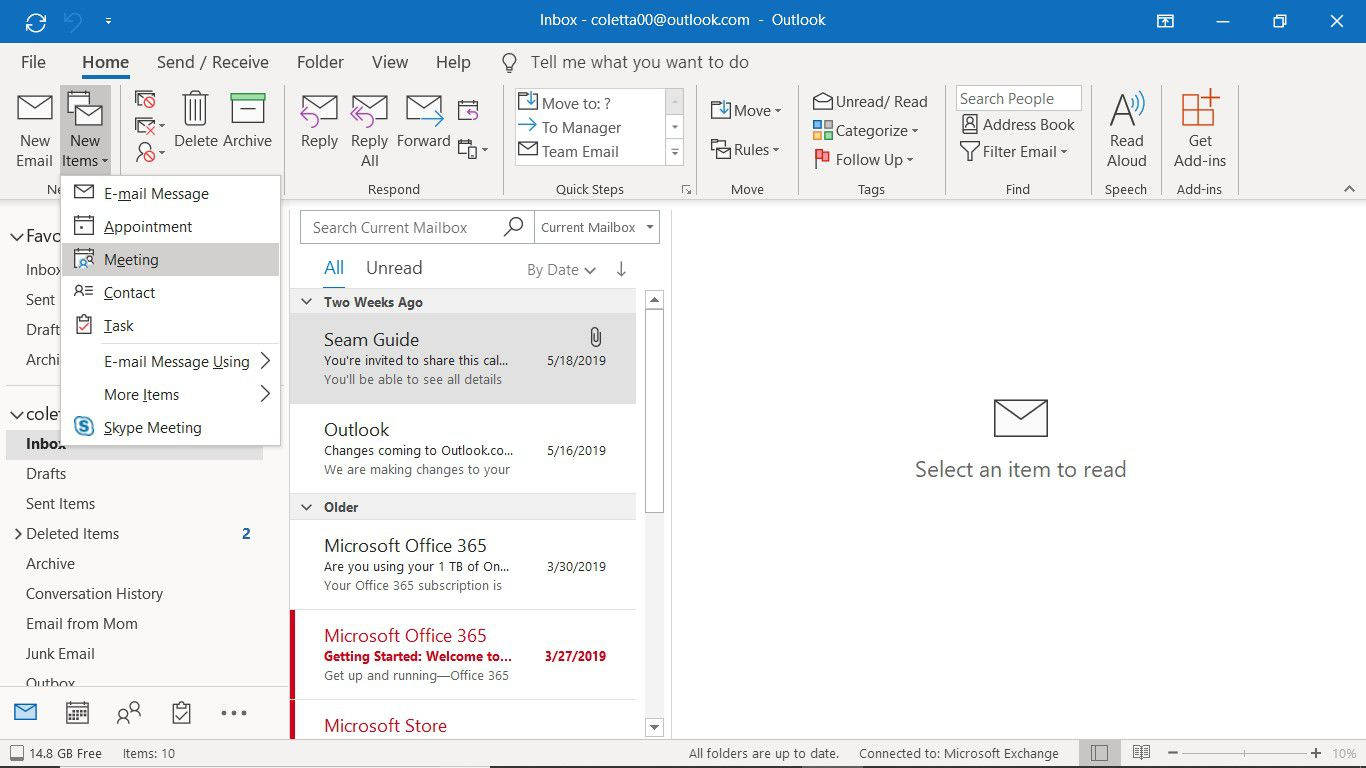Screen dimensions: 1366x768
Task: Select the Move to: ? quick step
Action: tap(590, 103)
